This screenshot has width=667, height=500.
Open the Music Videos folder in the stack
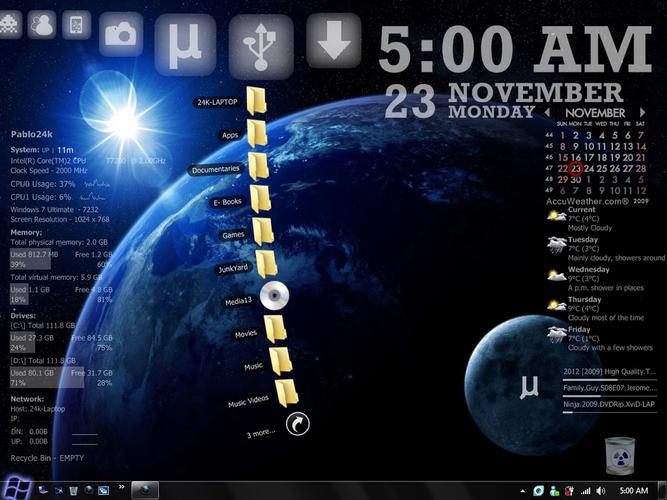(x=286, y=394)
